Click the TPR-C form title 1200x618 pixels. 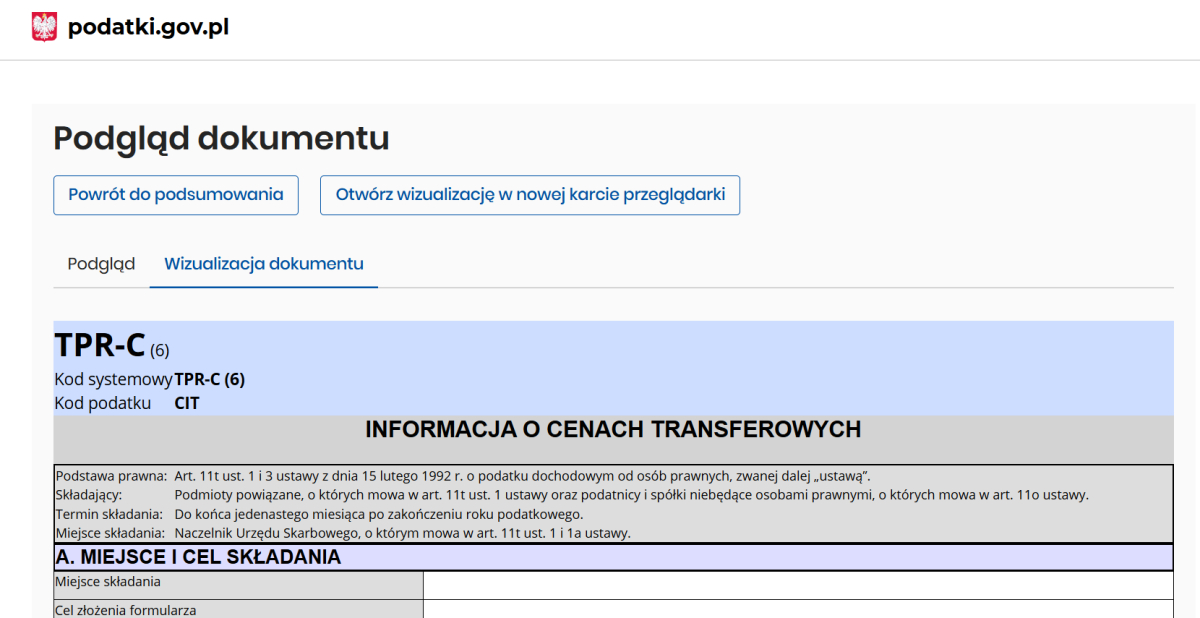click(100, 344)
